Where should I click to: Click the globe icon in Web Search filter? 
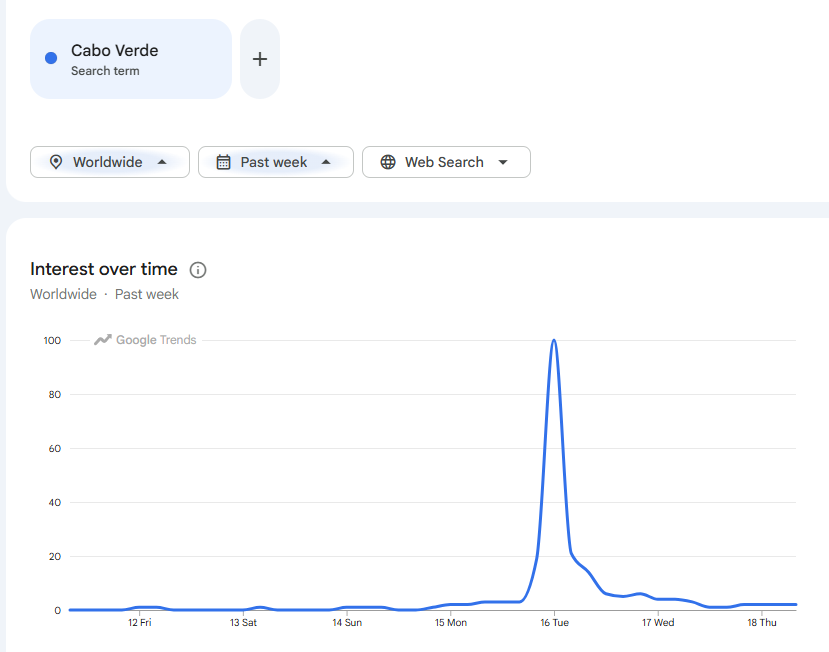(x=388, y=162)
